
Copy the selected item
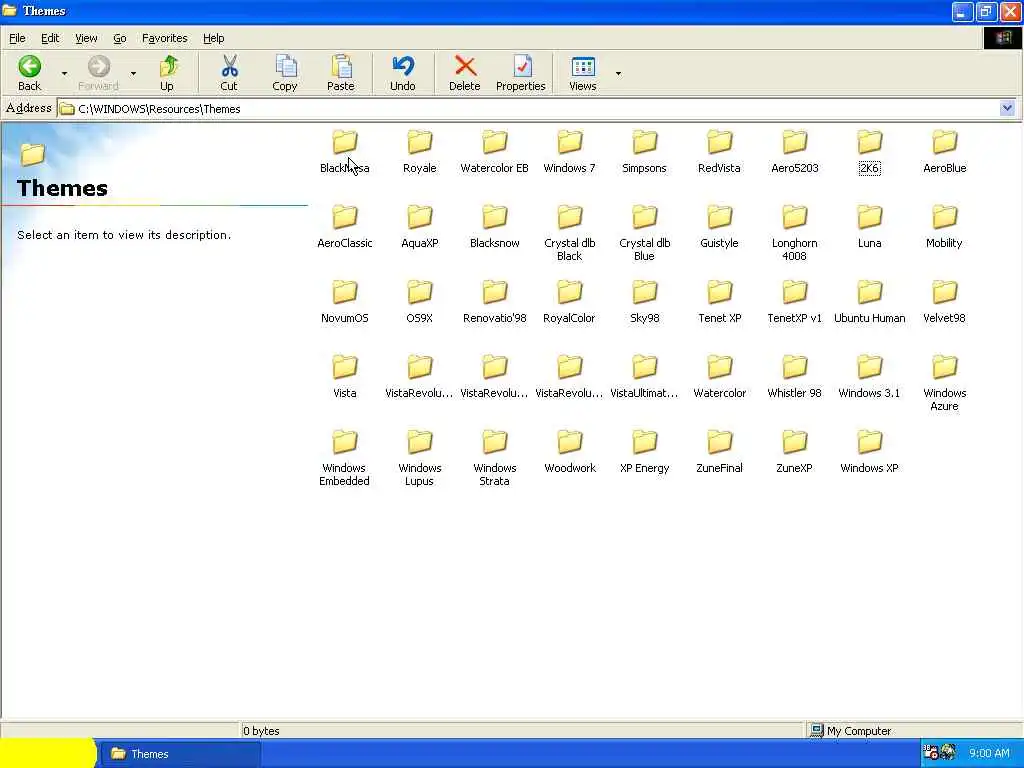click(285, 73)
